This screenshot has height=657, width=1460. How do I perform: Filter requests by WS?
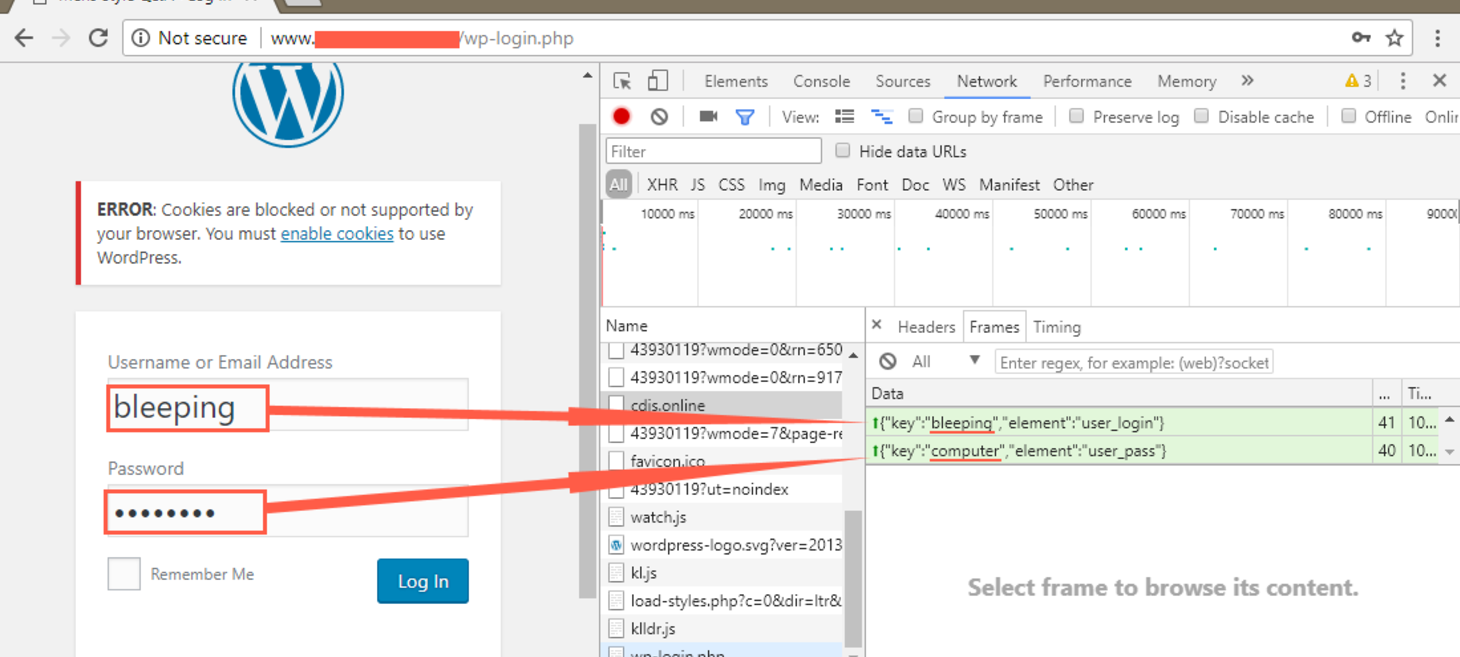[x=954, y=185]
